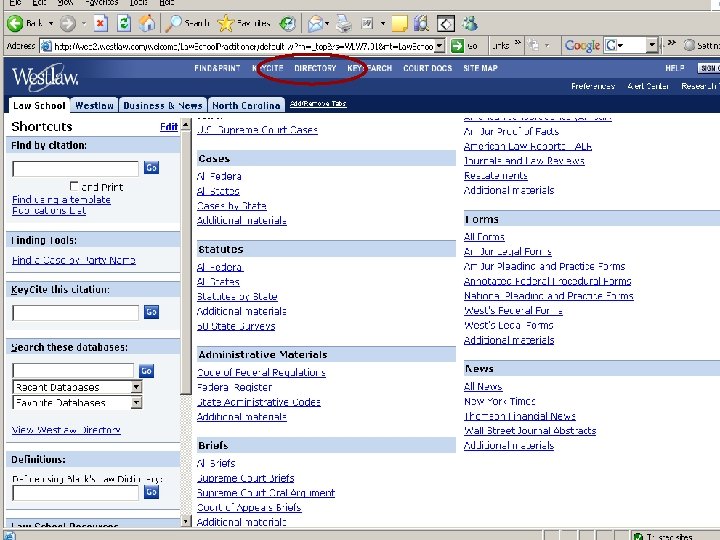Expand the Links toolbar chevron
Viewport: 720px width, 540px height.
(518, 44)
